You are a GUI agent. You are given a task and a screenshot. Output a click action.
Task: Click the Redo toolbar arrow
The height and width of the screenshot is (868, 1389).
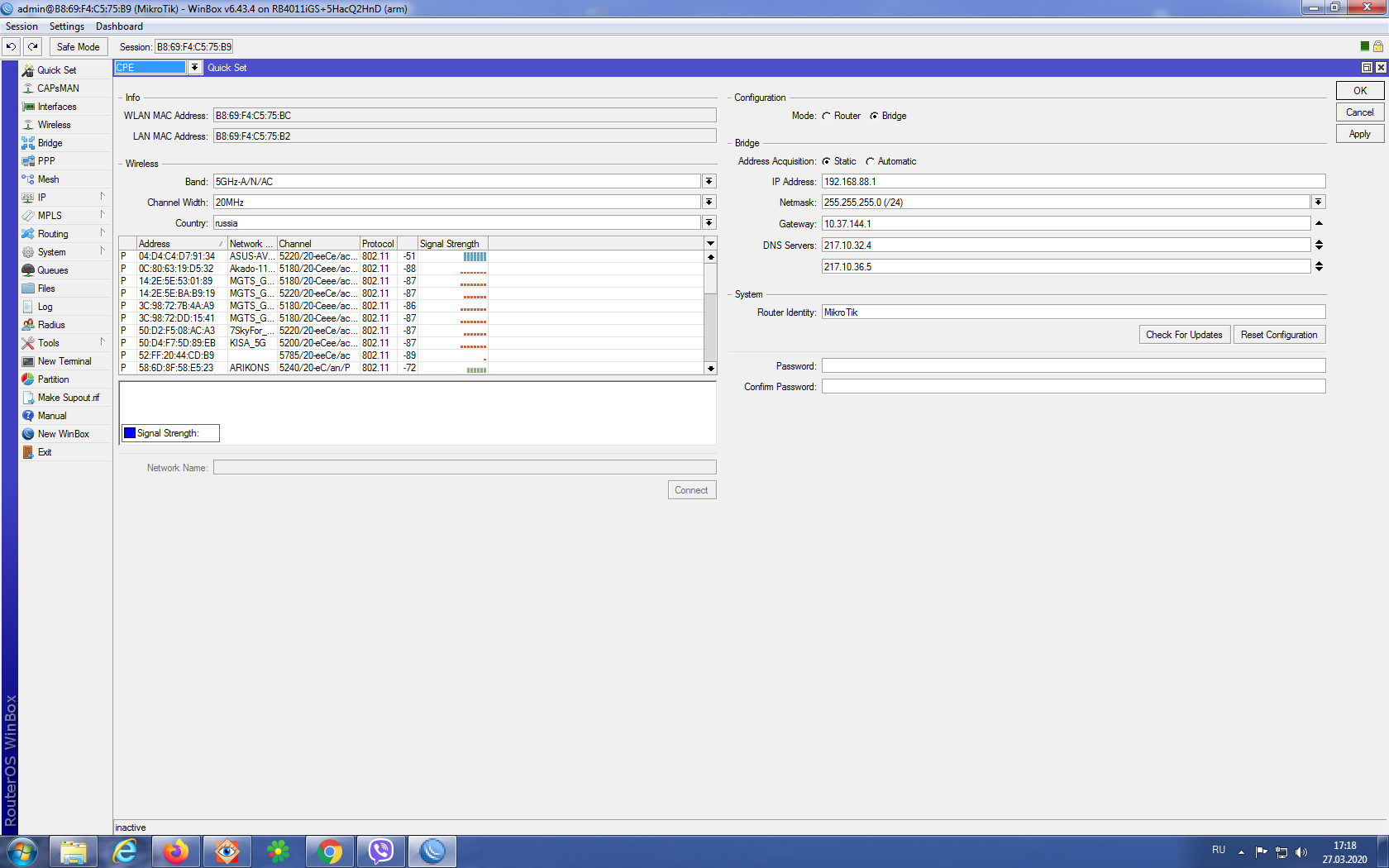[x=33, y=47]
